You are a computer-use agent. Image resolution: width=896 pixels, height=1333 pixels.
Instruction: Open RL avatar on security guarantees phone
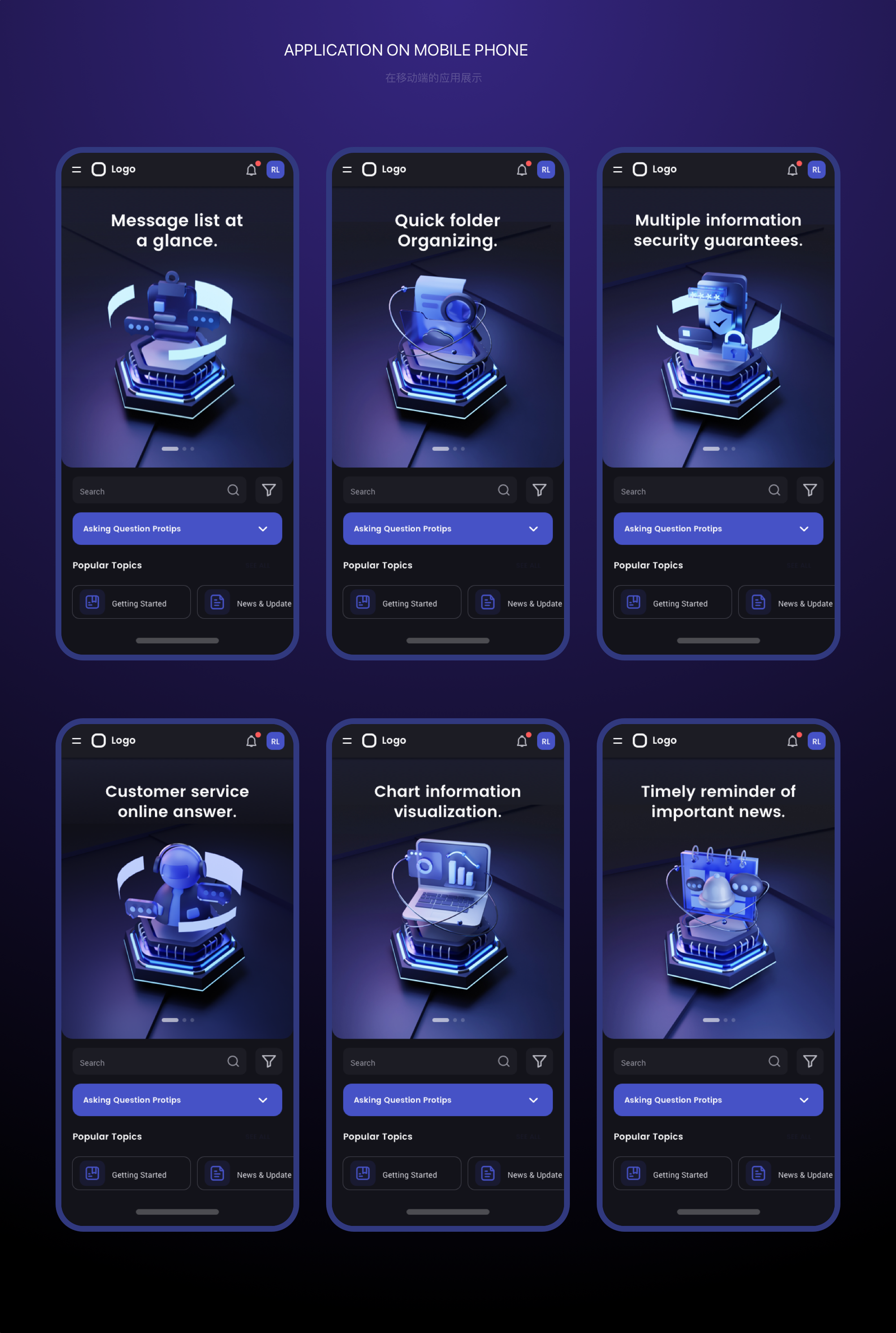pyautogui.click(x=816, y=170)
